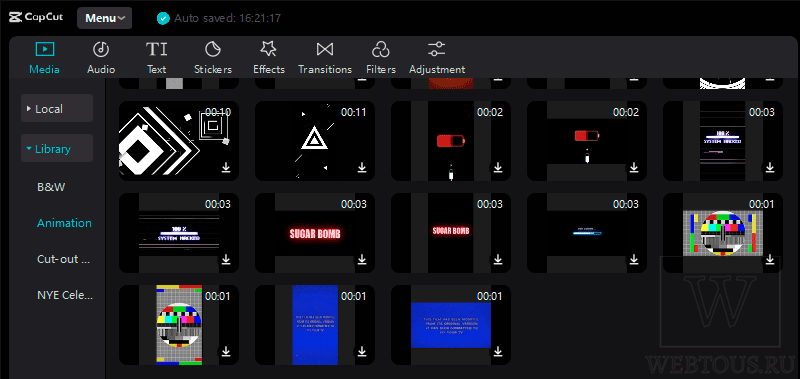Screen dimensions: 800x379
Task: Select the Animation library category
Action: pyautogui.click(x=64, y=223)
